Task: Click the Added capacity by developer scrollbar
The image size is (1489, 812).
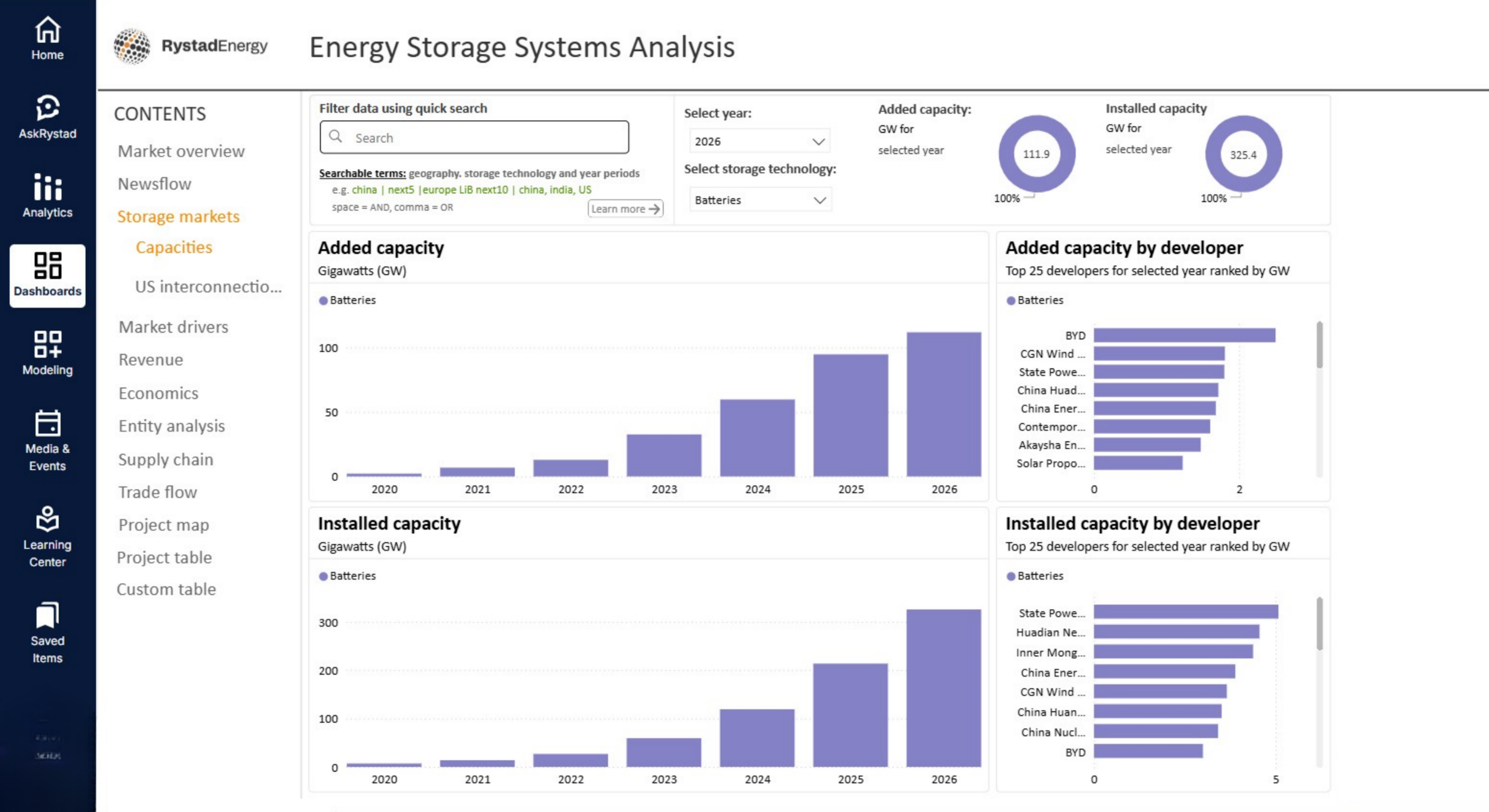Action: [1320, 345]
